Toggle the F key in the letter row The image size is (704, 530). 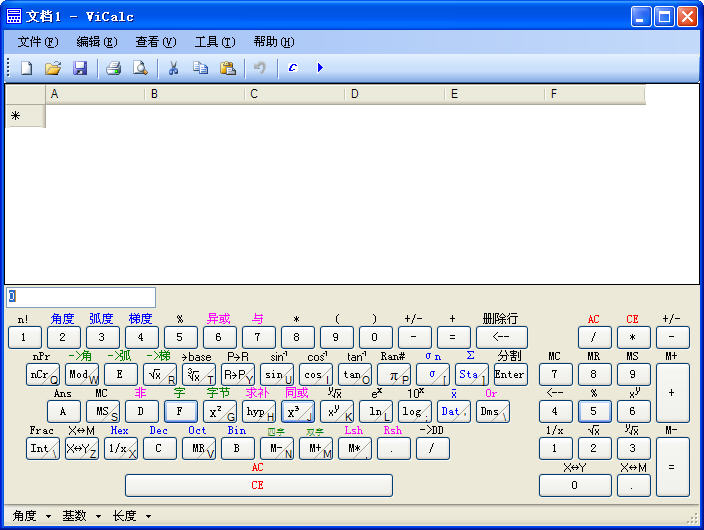180,411
